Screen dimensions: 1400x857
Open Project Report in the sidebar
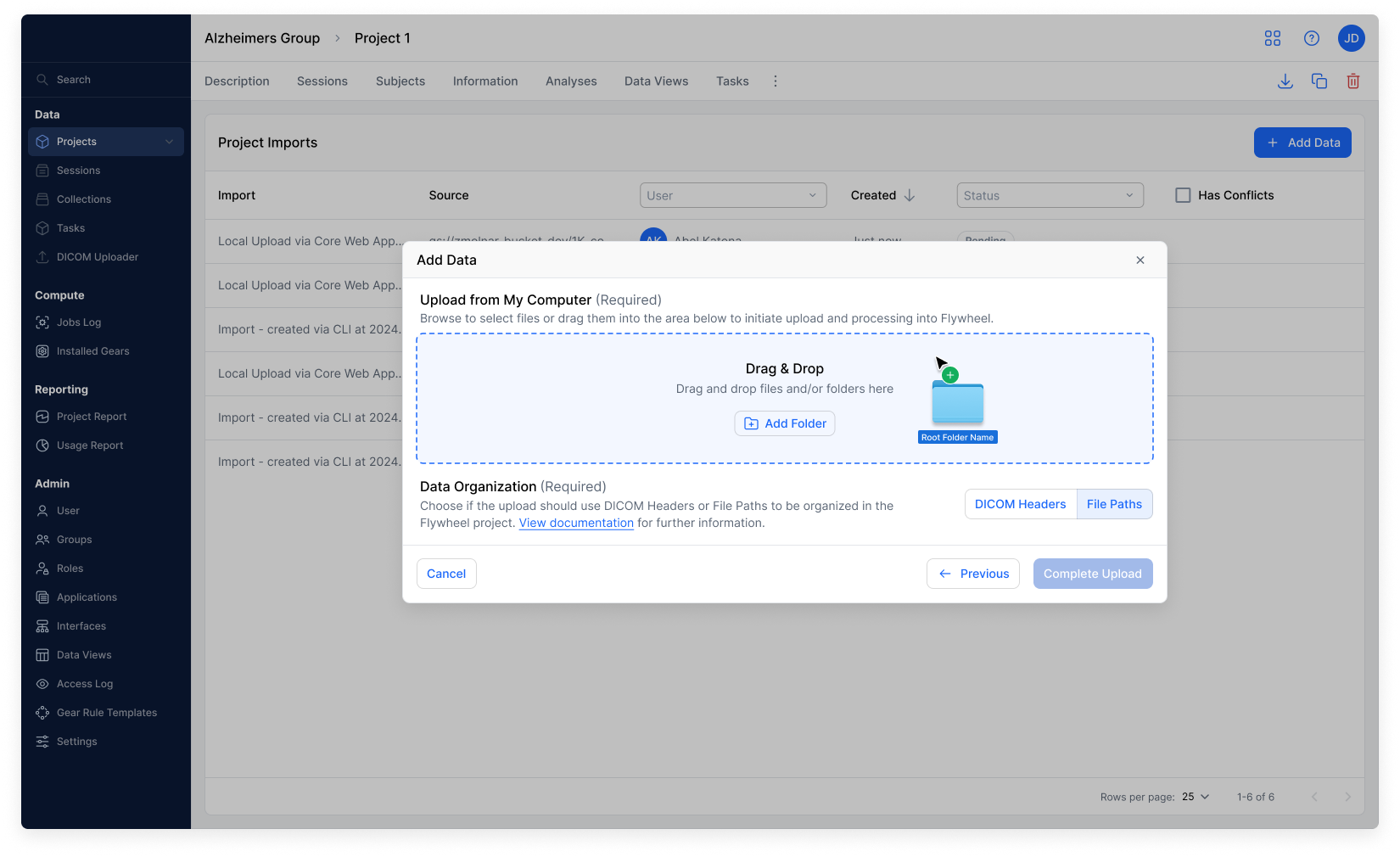(106, 417)
